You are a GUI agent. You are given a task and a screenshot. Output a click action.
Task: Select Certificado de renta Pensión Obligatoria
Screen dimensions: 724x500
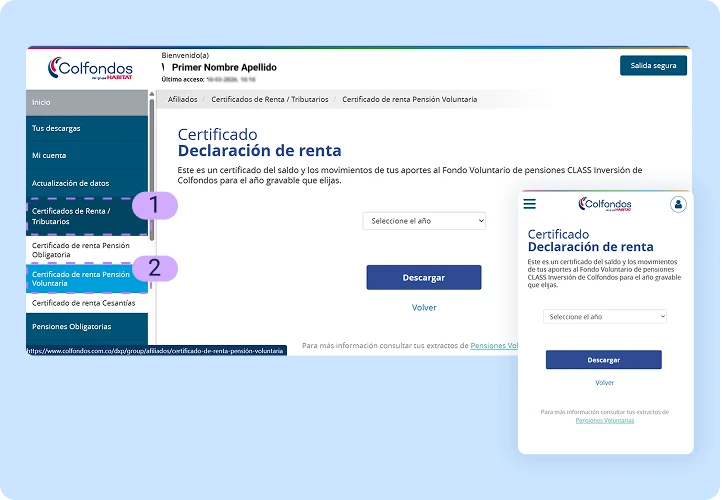tap(87, 250)
